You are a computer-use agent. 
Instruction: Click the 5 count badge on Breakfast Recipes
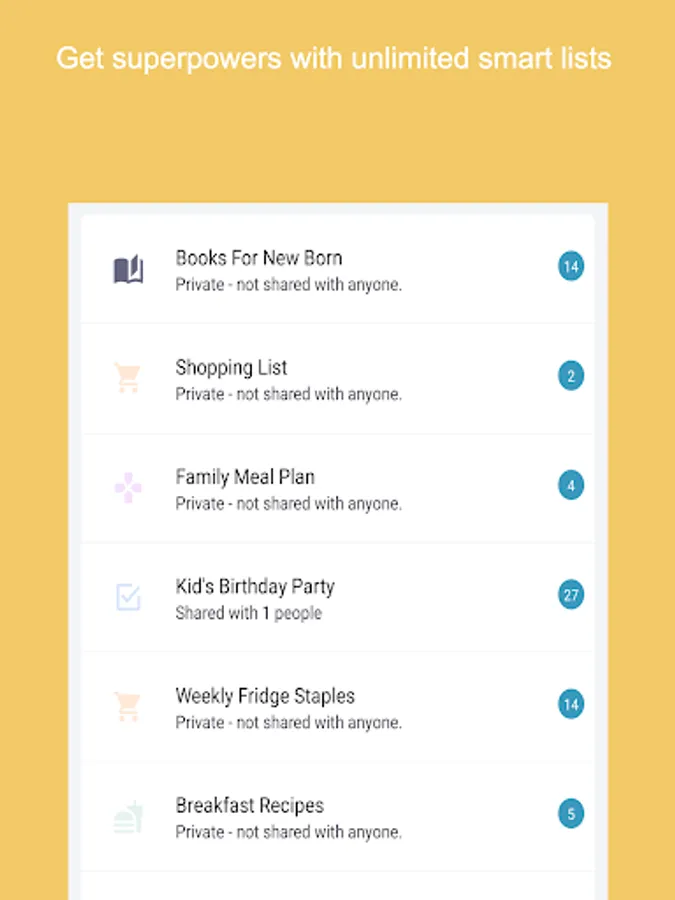571,814
